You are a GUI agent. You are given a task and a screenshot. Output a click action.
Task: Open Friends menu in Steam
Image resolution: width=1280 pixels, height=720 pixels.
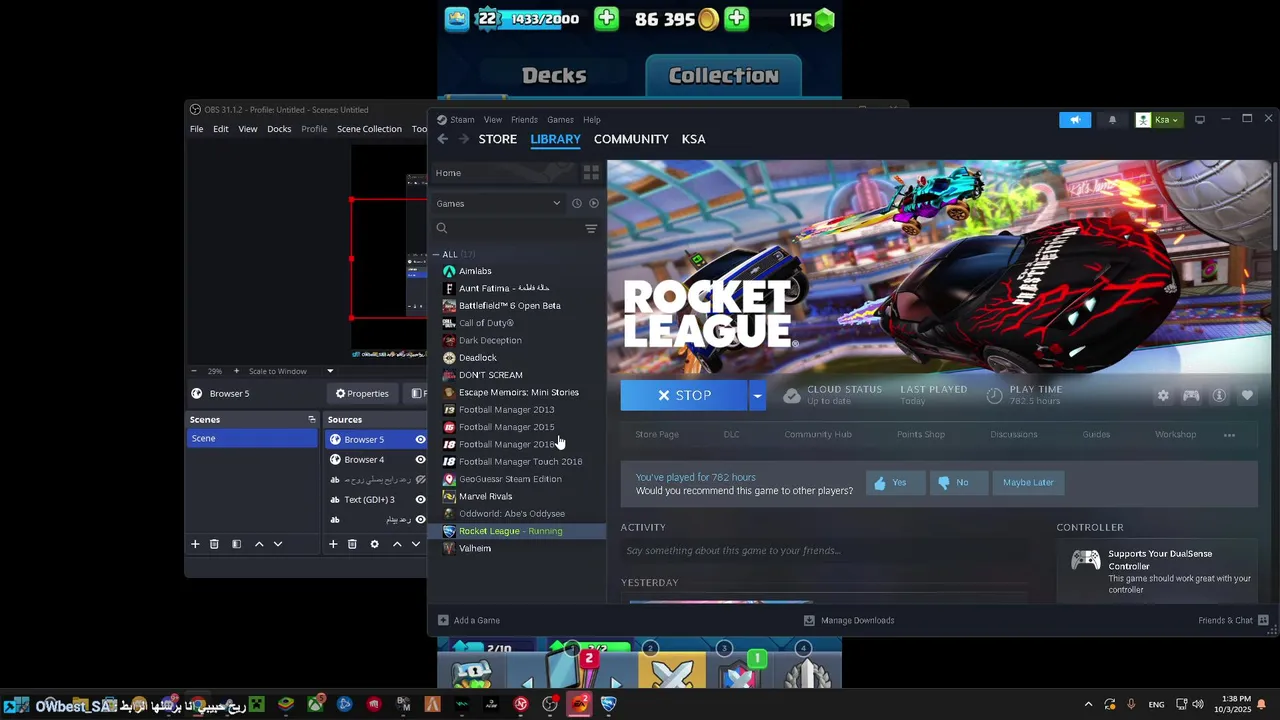point(524,120)
